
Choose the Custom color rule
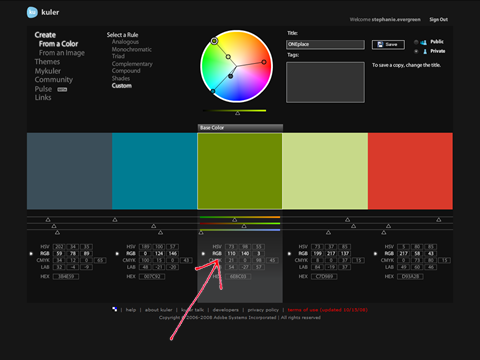[x=122, y=86]
